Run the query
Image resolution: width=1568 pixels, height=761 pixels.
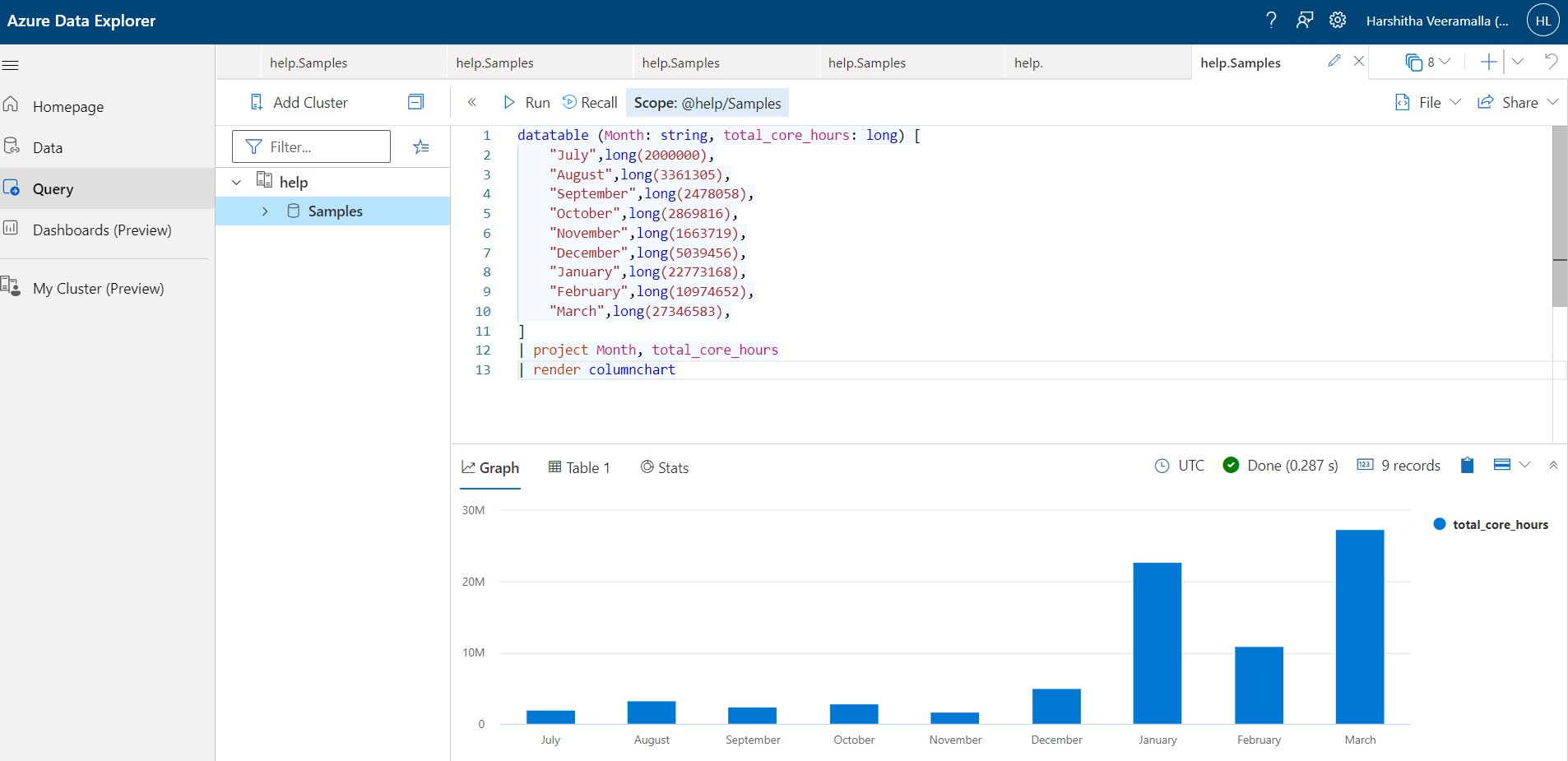click(527, 102)
